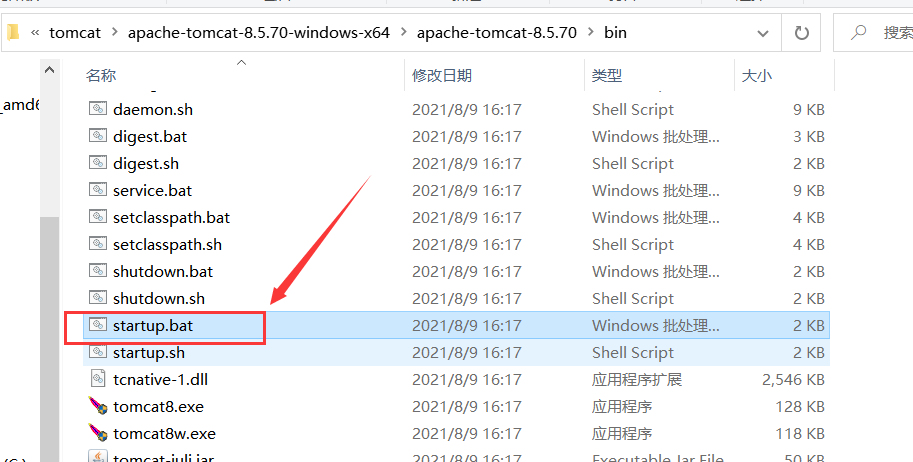Select the digest.bat file row
The image size is (913, 462).
tap(150, 136)
